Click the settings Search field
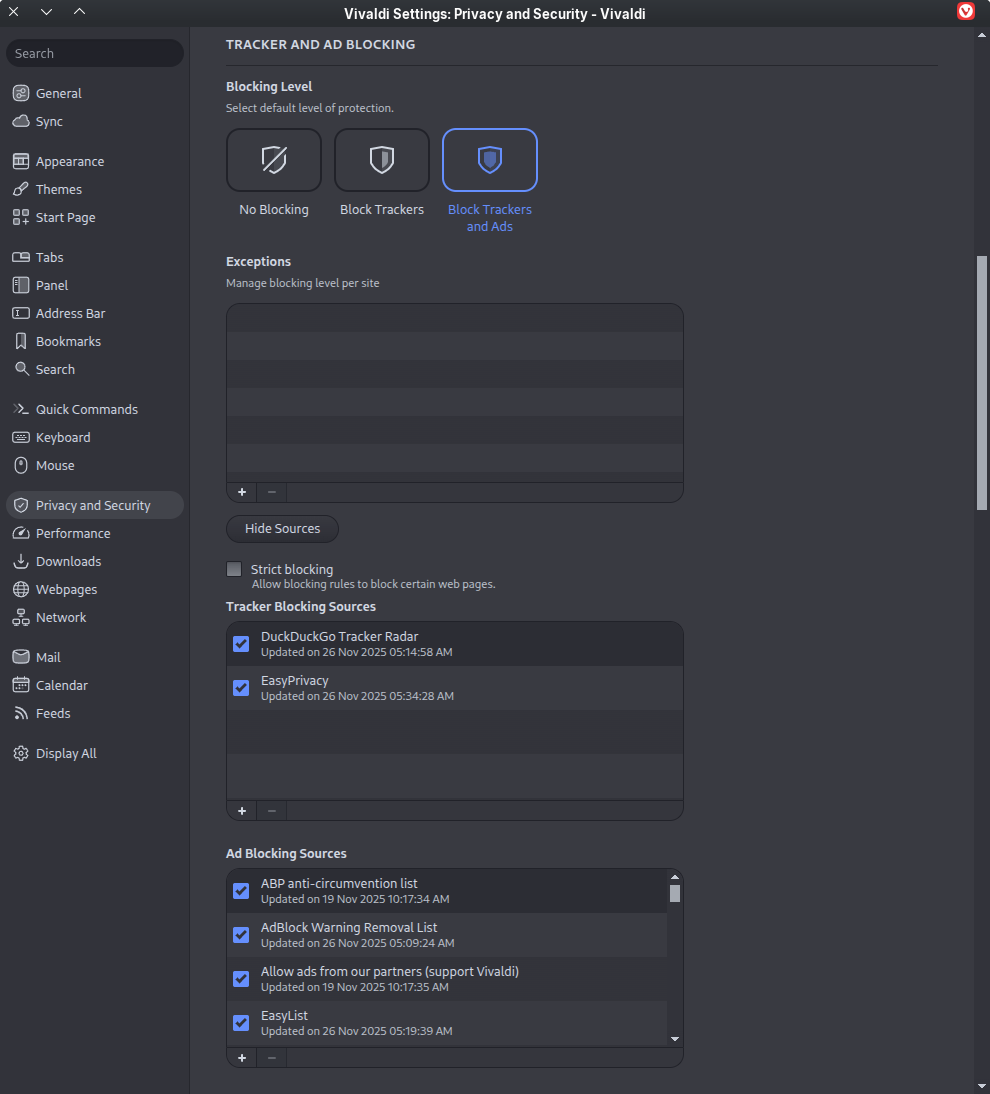The width and height of the screenshot is (990, 1094). [x=95, y=53]
